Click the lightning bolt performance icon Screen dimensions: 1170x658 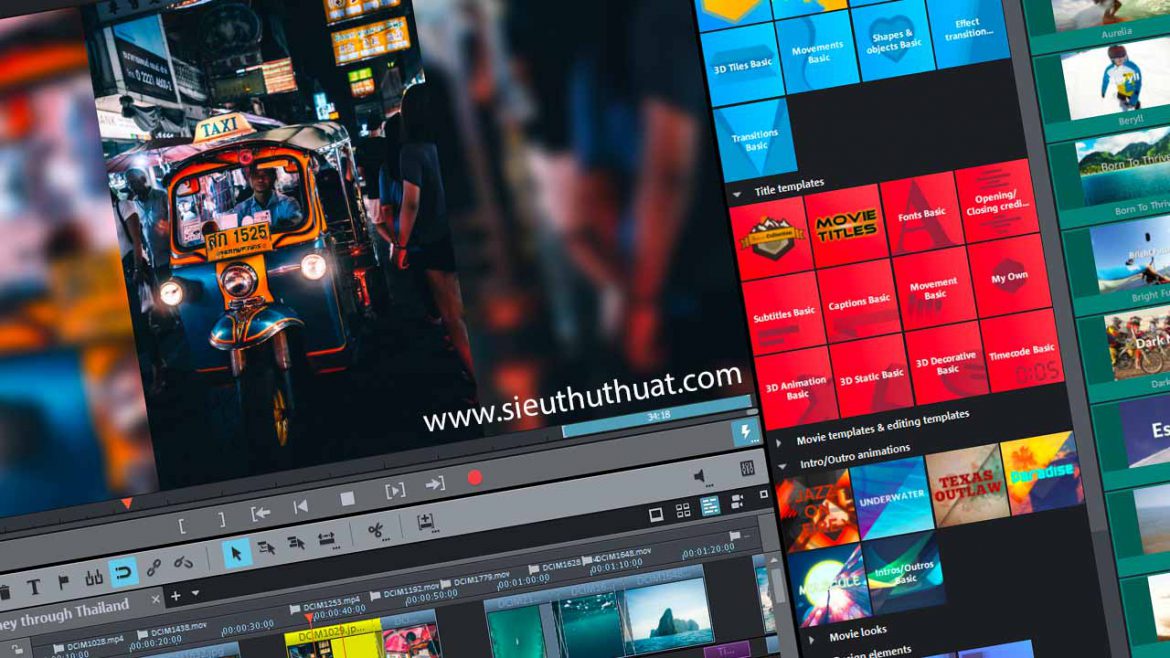(x=745, y=432)
